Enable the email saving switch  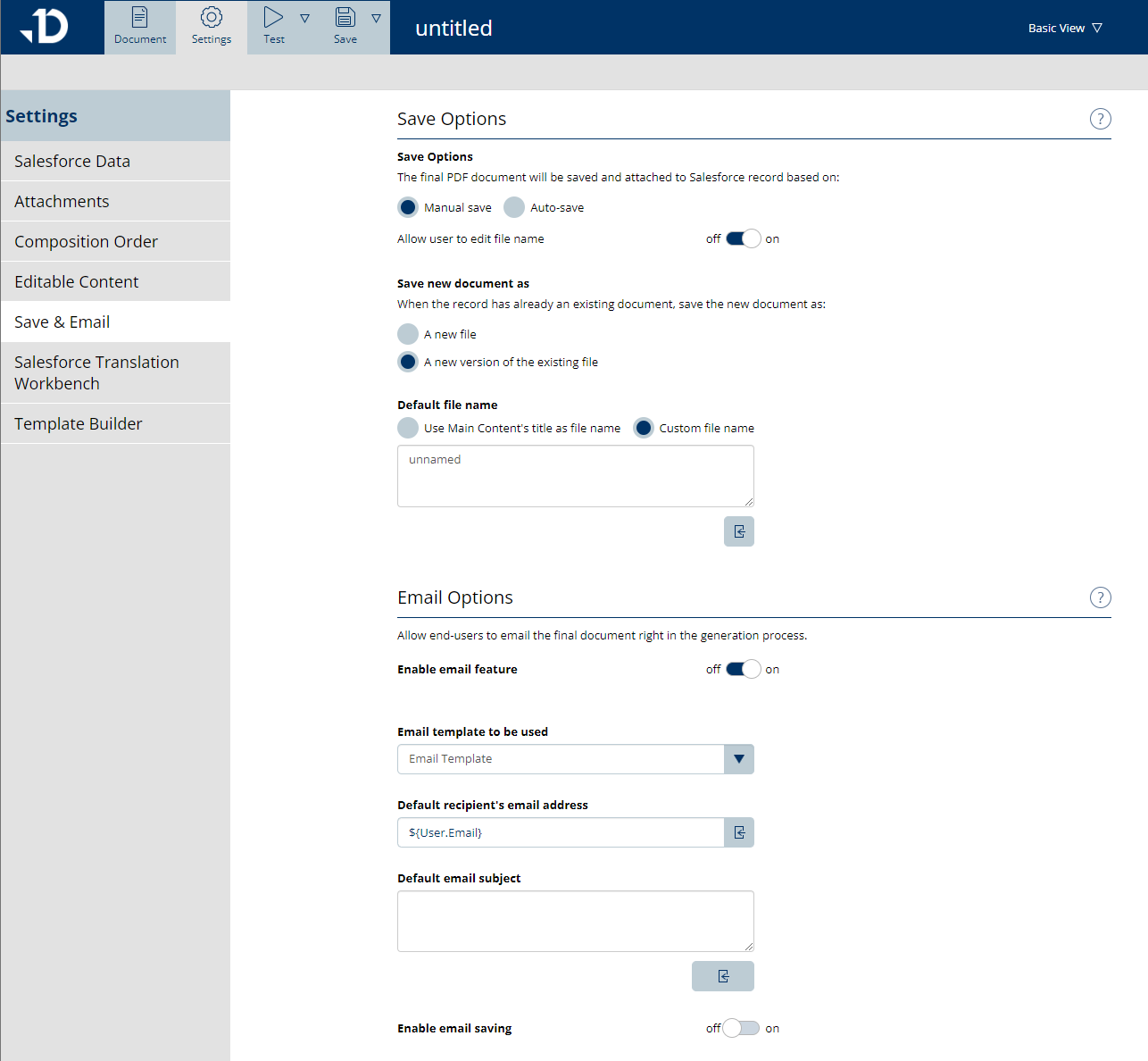(x=741, y=1028)
